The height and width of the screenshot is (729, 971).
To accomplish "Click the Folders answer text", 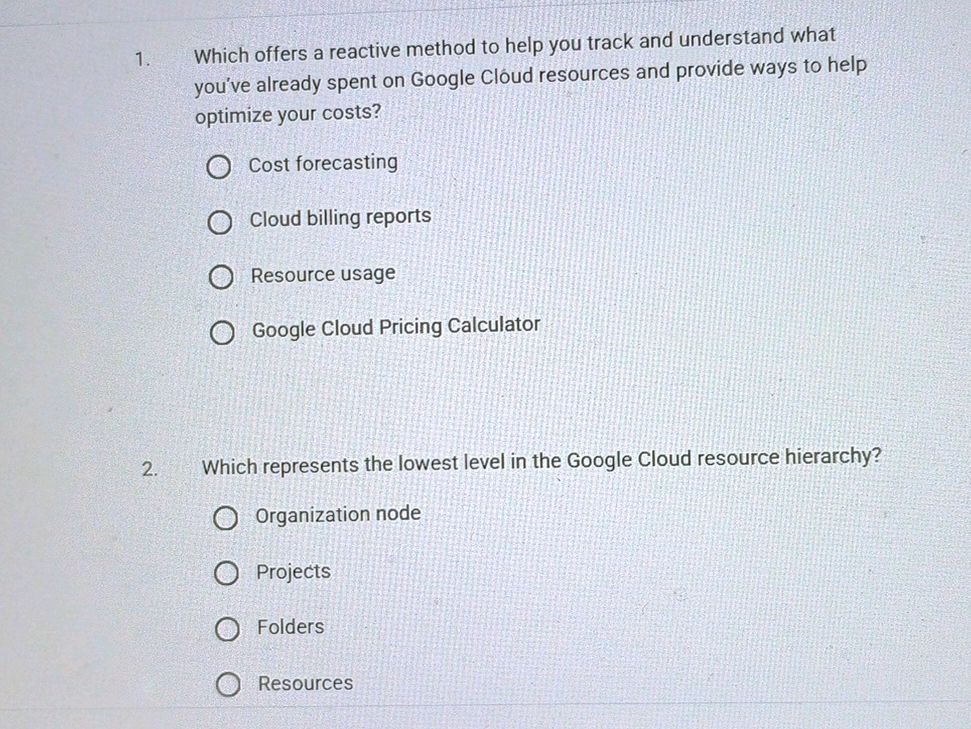I will pos(289,627).
